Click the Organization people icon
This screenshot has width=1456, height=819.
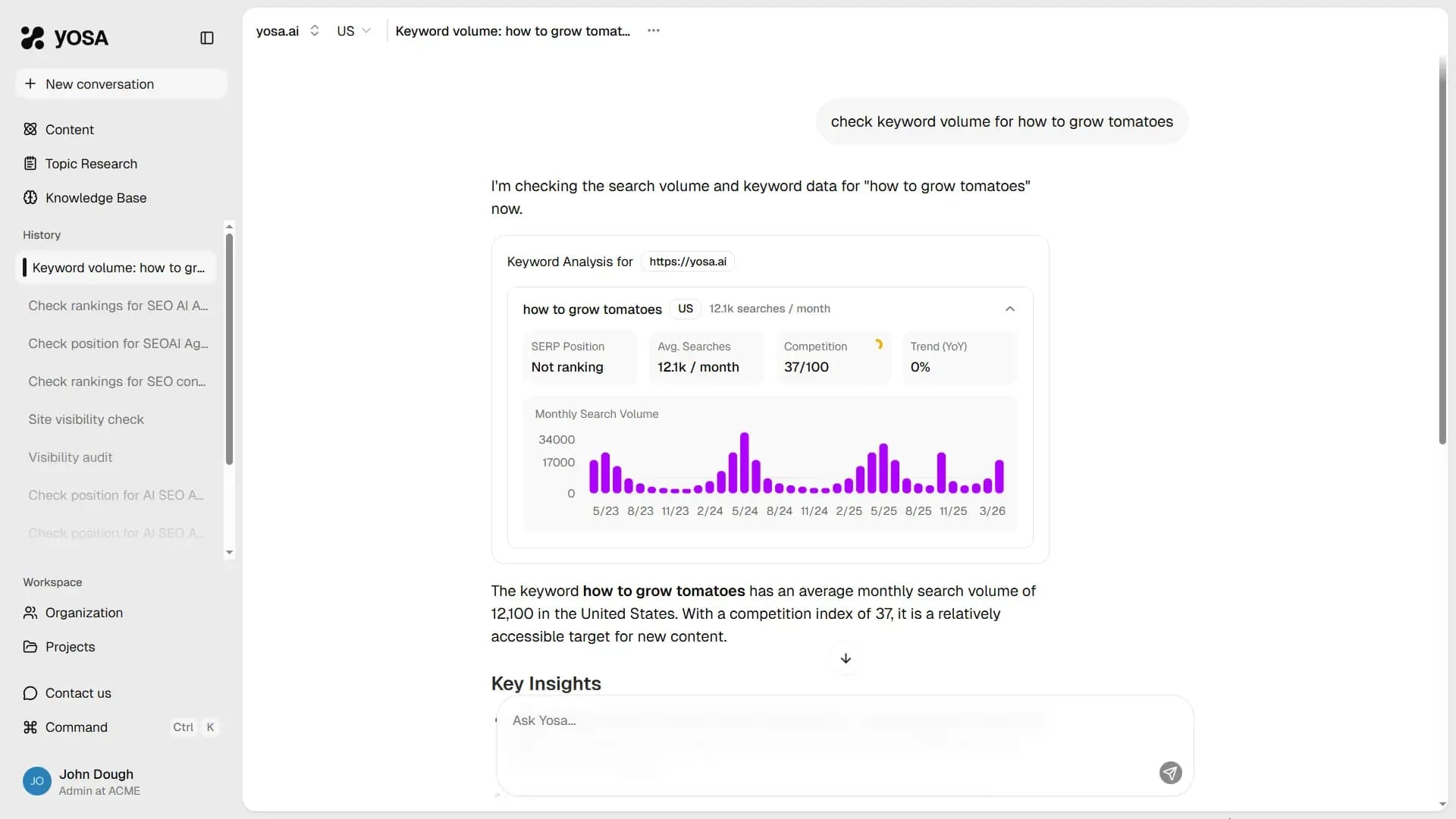tap(30, 612)
